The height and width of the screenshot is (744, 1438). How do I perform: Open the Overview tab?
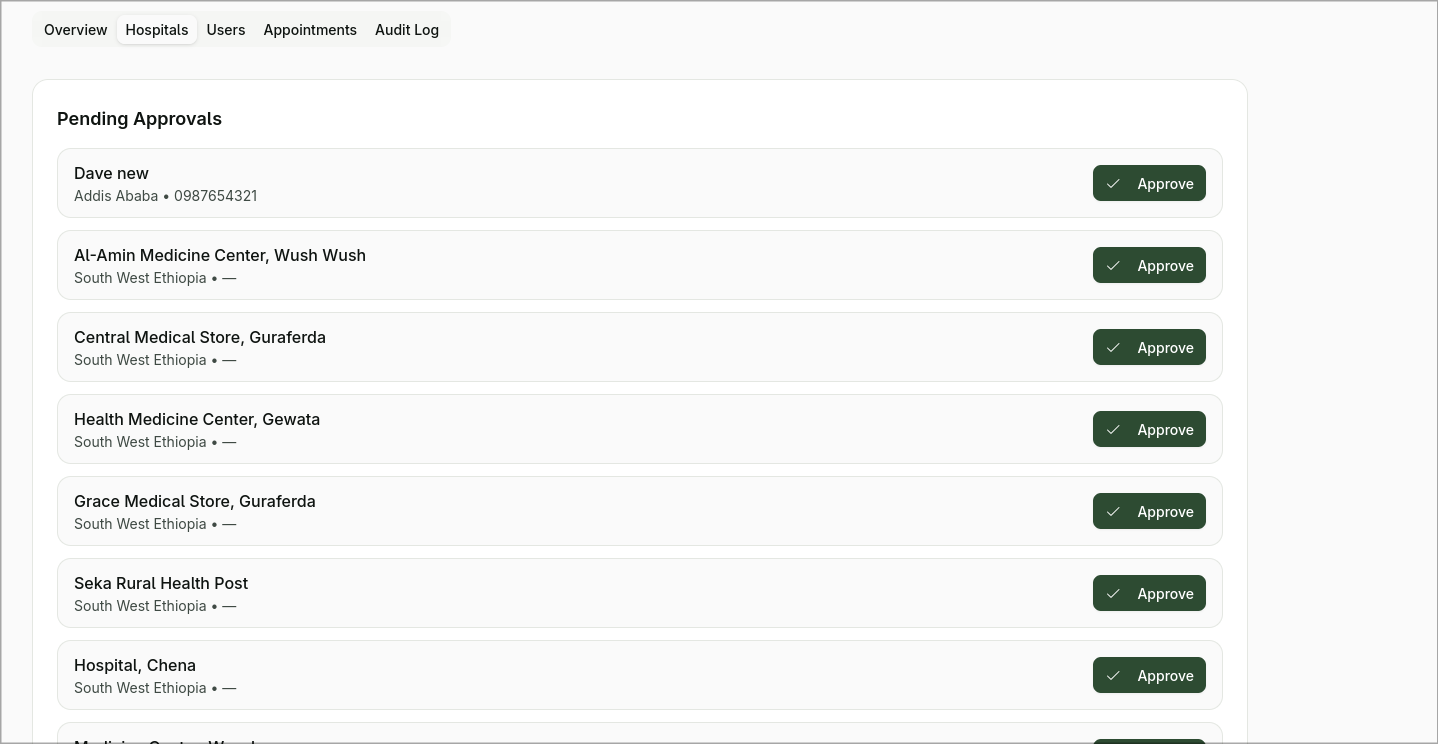(75, 30)
